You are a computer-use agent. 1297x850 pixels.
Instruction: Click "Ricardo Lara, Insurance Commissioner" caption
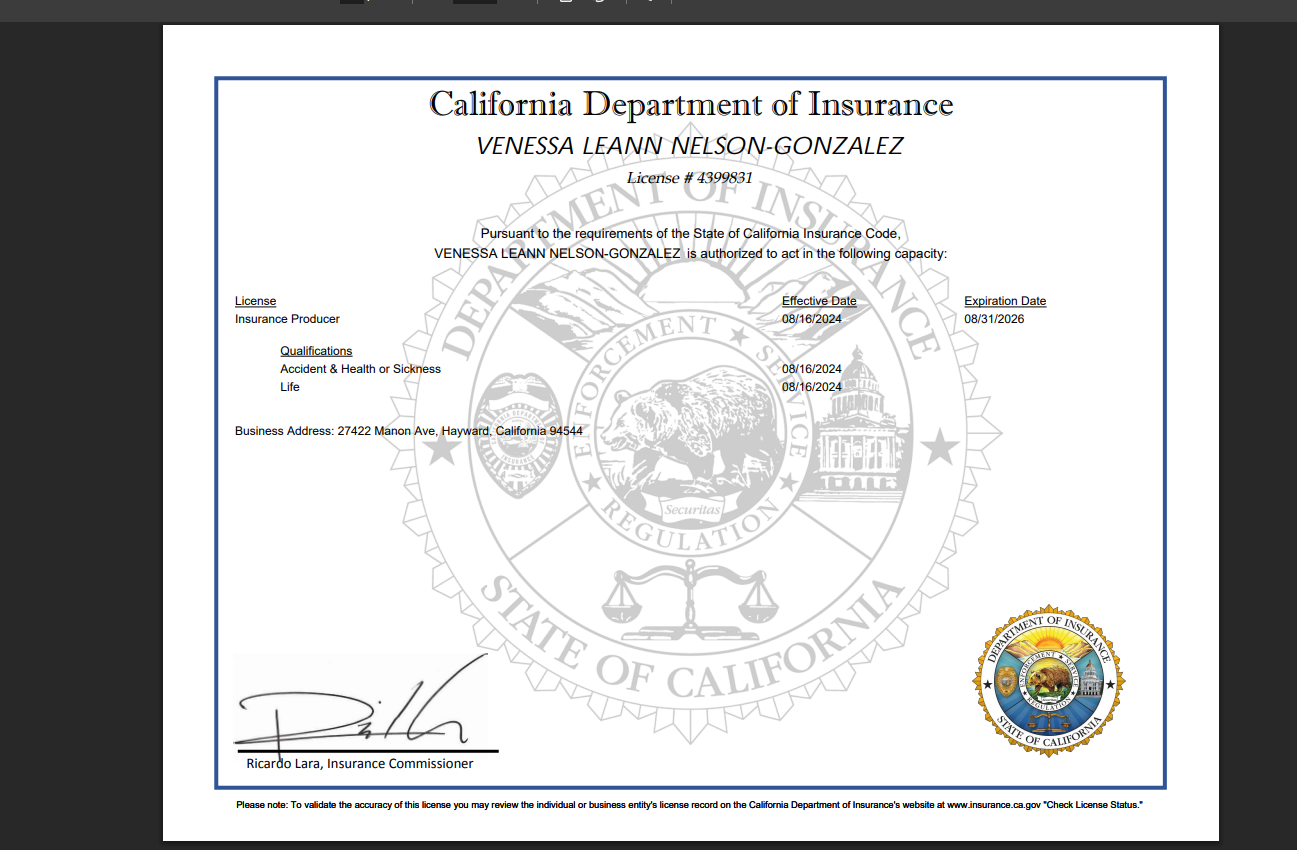[x=360, y=764]
